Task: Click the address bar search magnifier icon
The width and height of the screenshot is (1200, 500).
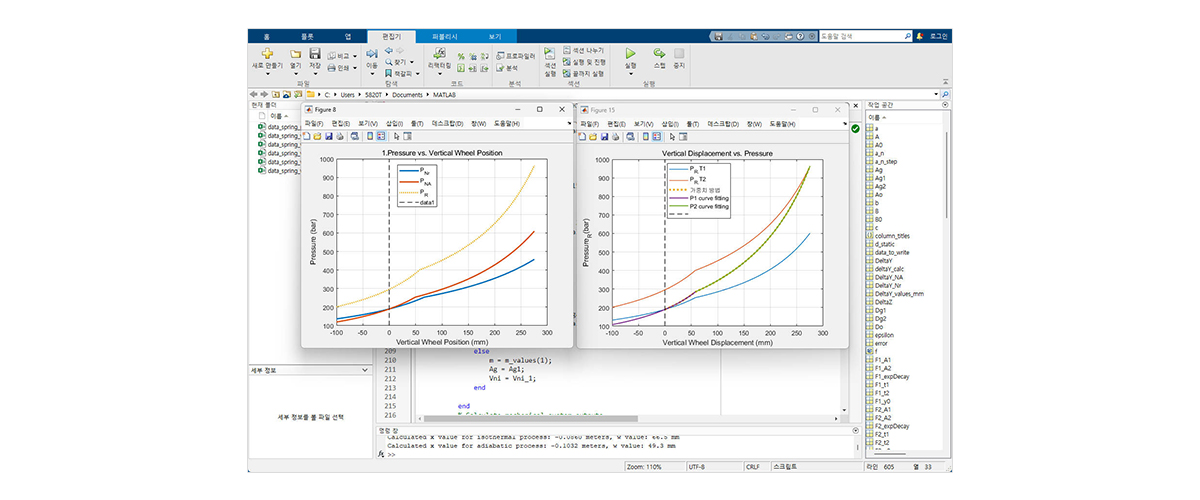Action: [945, 94]
